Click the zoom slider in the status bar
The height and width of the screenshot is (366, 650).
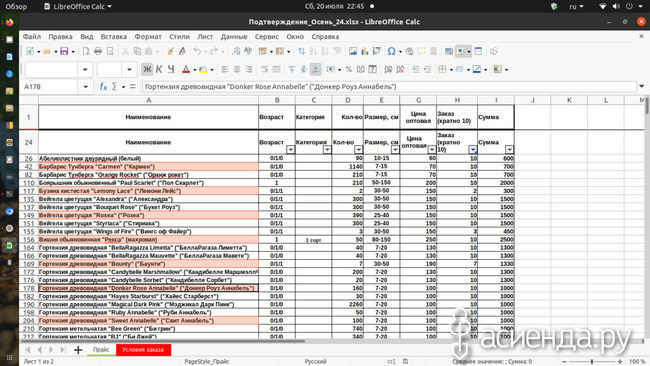[592, 361]
